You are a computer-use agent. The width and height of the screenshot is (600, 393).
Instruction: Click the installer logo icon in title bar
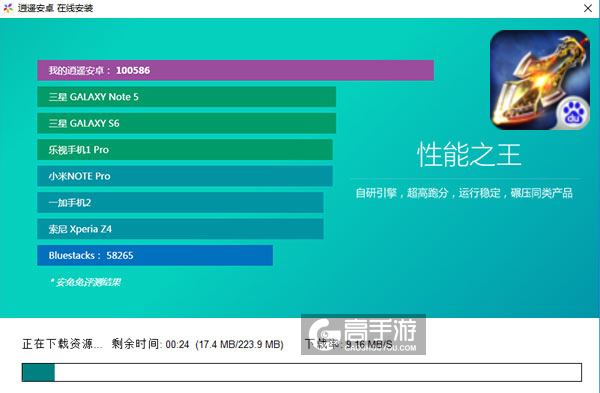point(8,8)
